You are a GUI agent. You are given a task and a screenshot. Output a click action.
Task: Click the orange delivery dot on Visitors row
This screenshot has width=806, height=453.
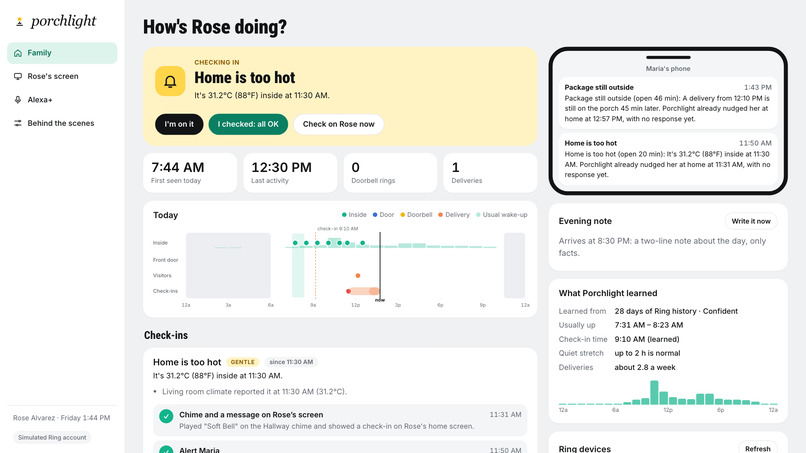(x=358, y=276)
